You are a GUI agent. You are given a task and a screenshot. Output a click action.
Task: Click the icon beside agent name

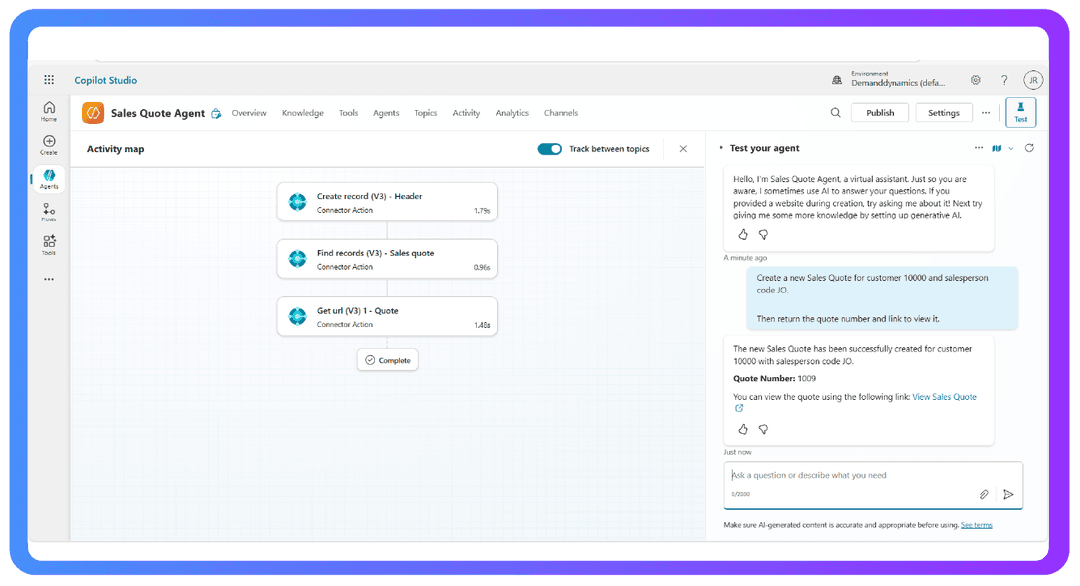216,114
